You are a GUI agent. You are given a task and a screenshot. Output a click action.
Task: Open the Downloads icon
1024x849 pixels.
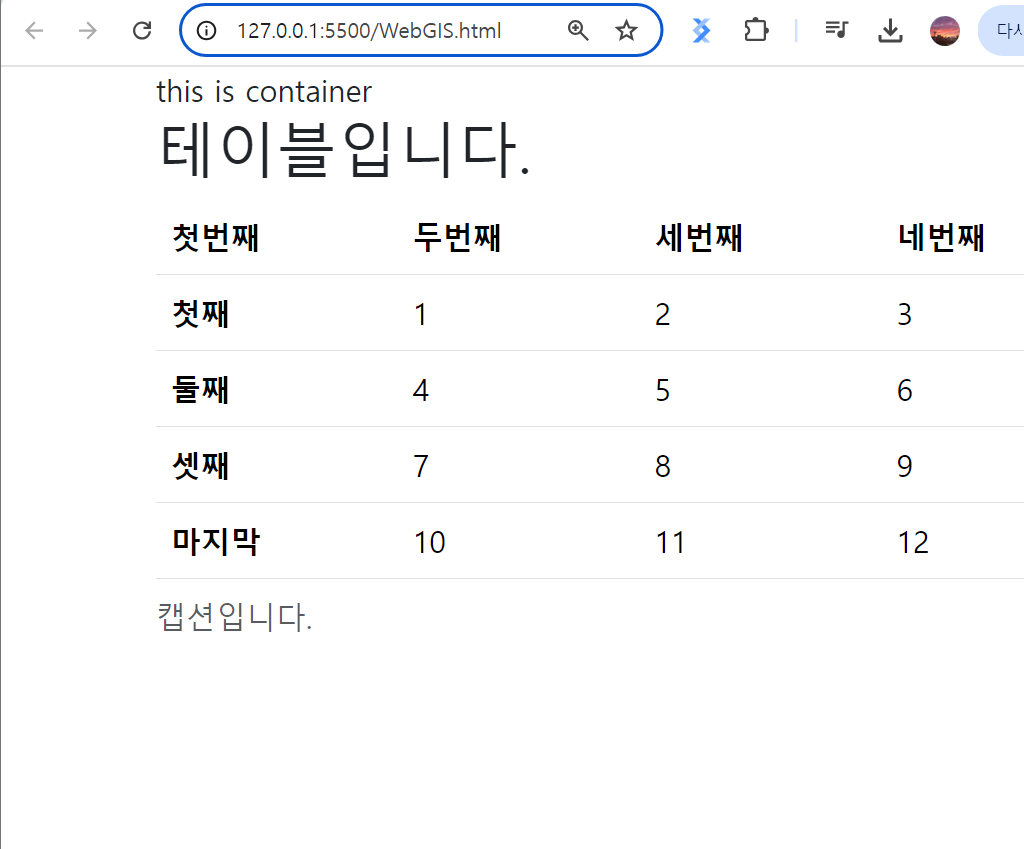tap(890, 31)
